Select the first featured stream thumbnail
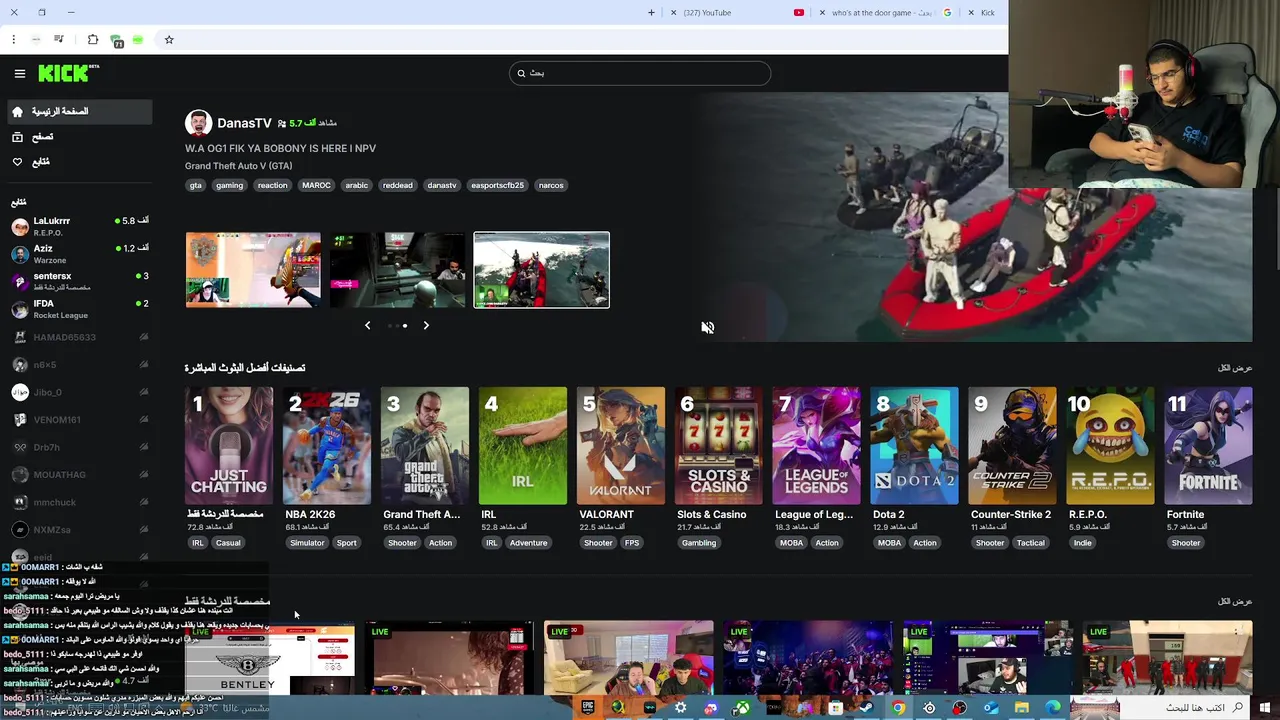Viewport: 1280px width, 720px height. coord(253,270)
